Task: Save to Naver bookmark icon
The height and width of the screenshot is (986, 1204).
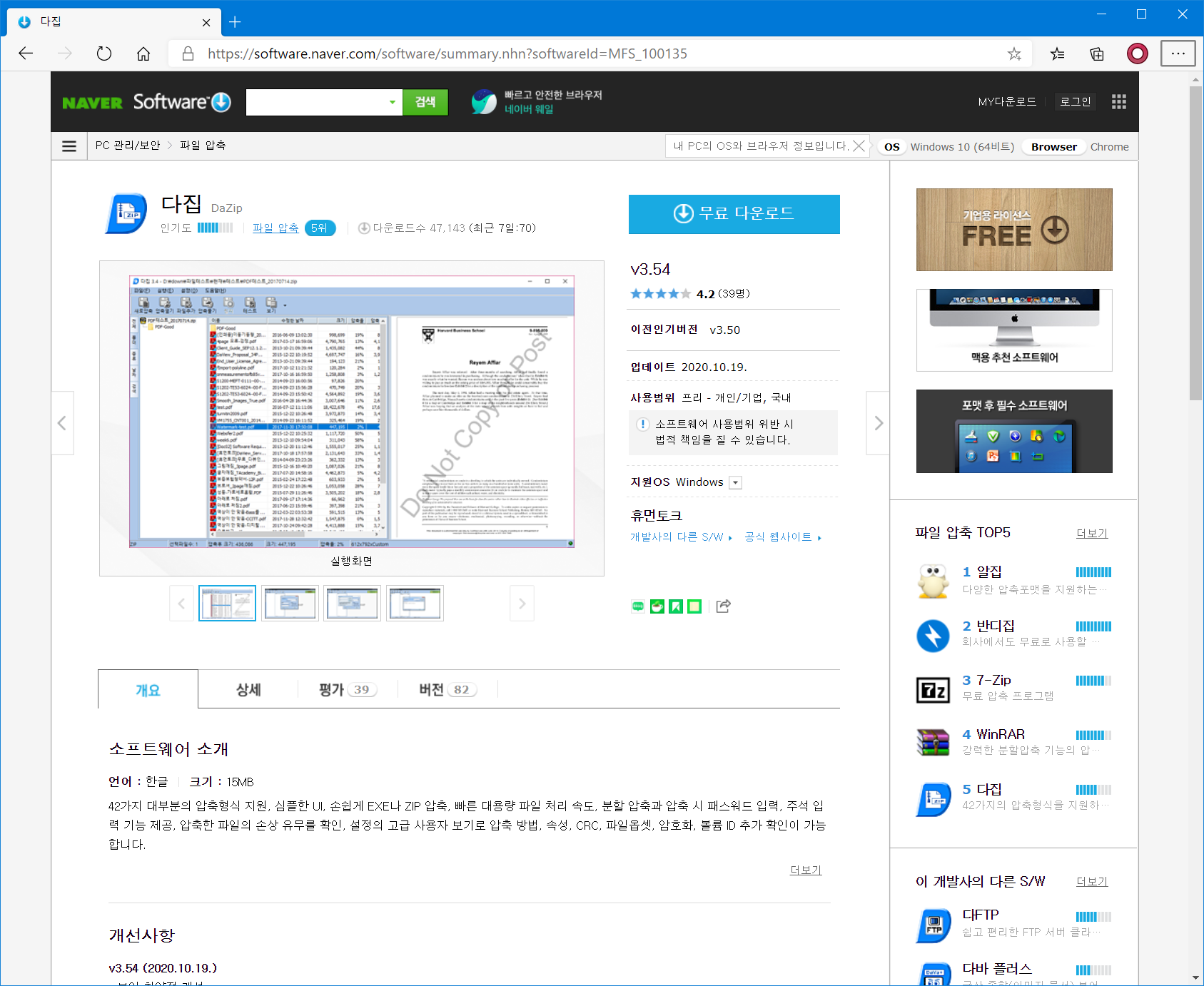Action: (x=676, y=606)
